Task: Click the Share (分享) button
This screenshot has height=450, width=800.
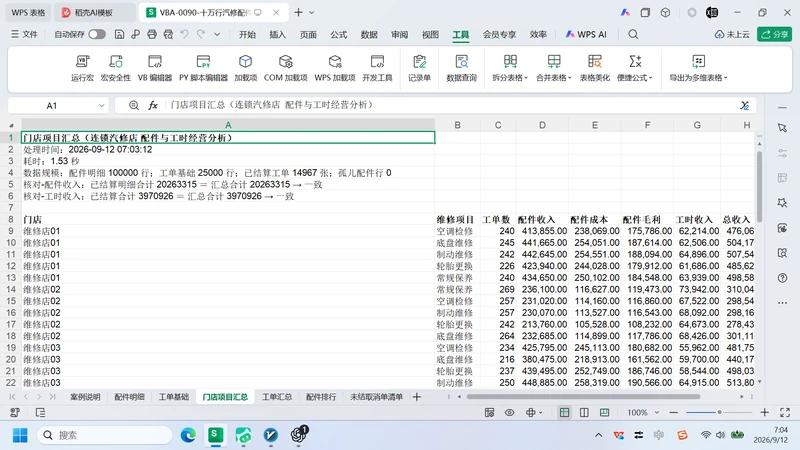Action: 774,34
